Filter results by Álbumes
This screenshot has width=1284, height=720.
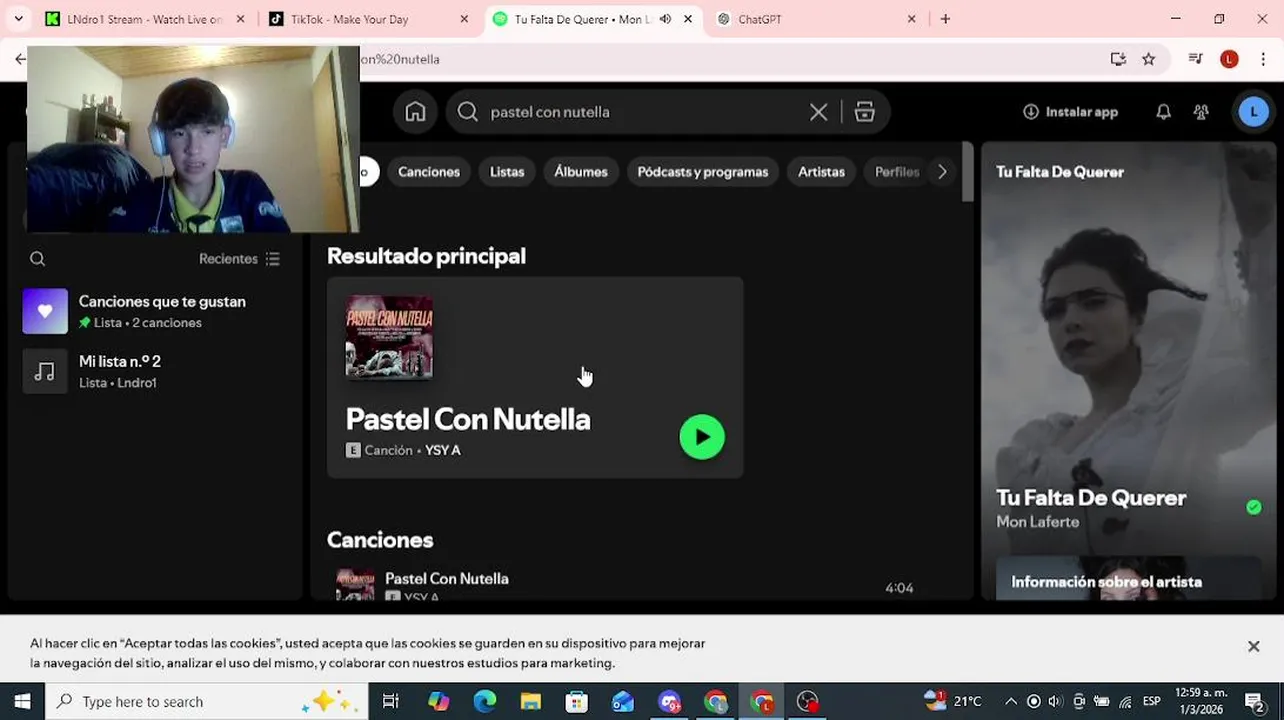click(x=581, y=172)
